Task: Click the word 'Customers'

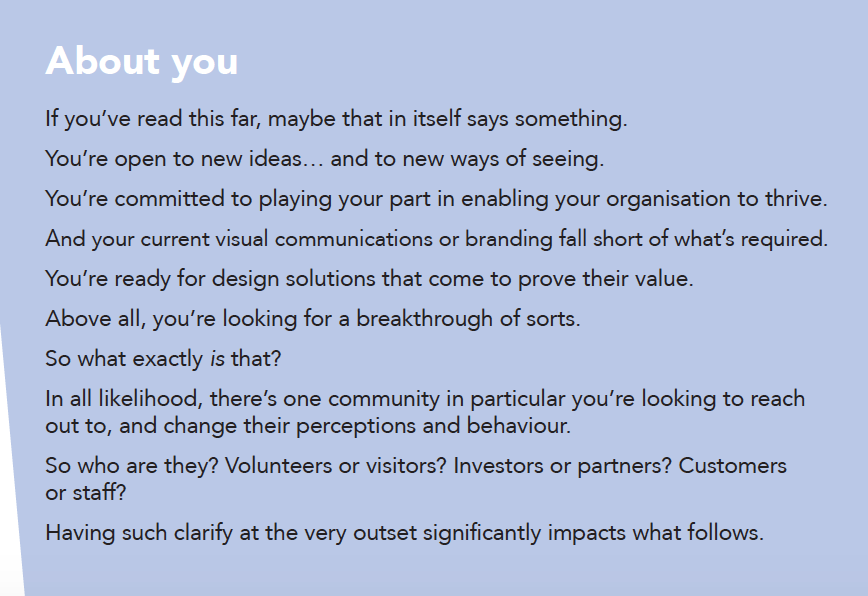Action: click(x=732, y=466)
